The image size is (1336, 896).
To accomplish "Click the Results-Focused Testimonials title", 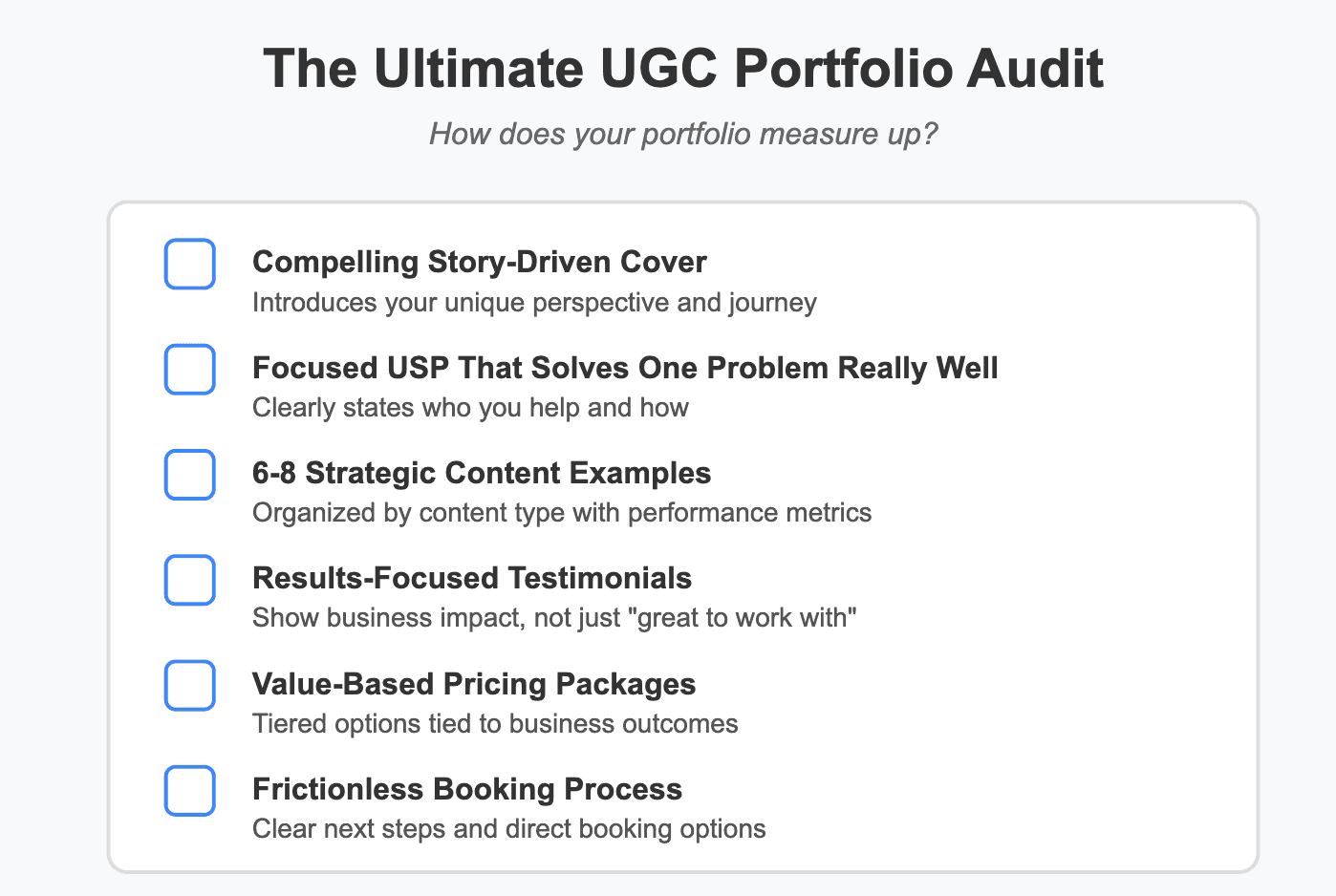I will point(471,579).
